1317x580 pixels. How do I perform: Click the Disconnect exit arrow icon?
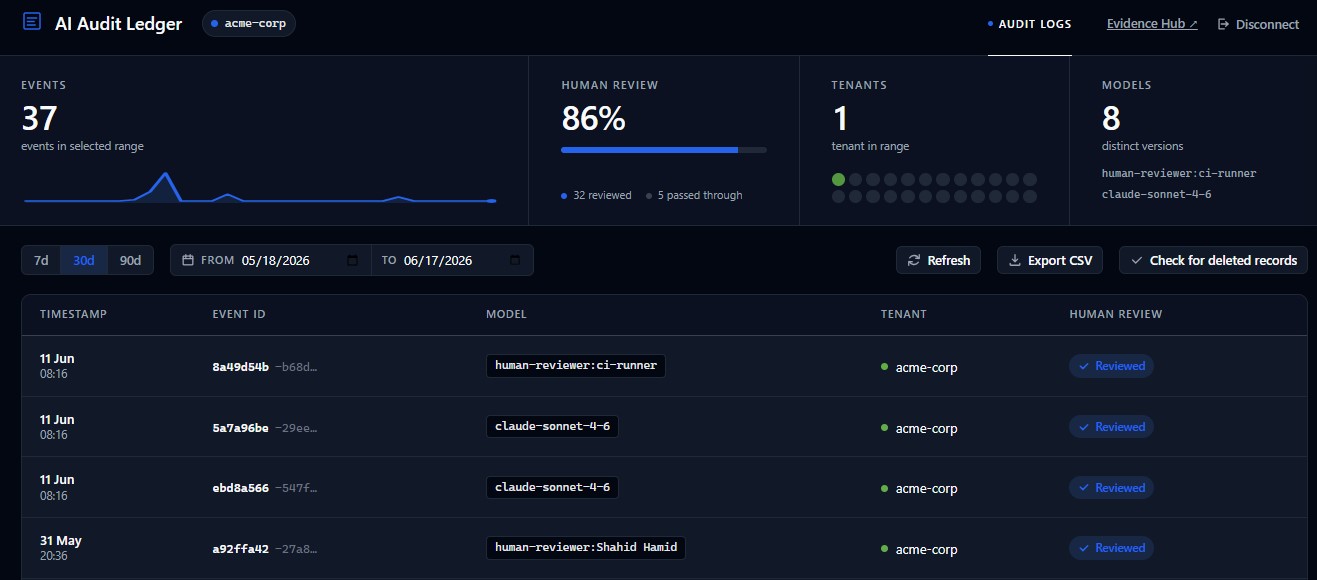pyautogui.click(x=1223, y=24)
